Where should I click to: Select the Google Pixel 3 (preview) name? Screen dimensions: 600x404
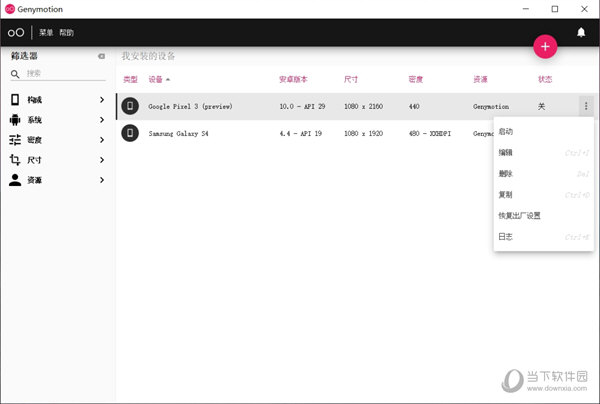(190, 106)
